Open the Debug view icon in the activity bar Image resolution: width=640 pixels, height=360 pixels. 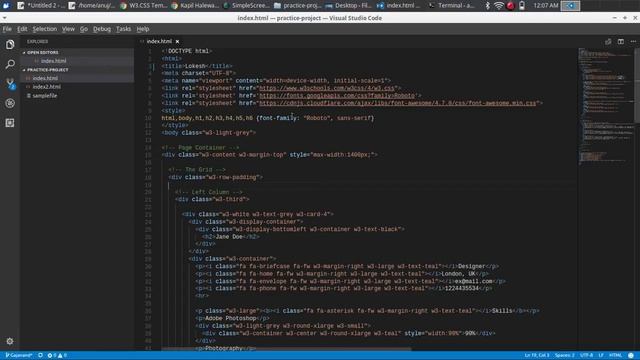[x=10, y=103]
